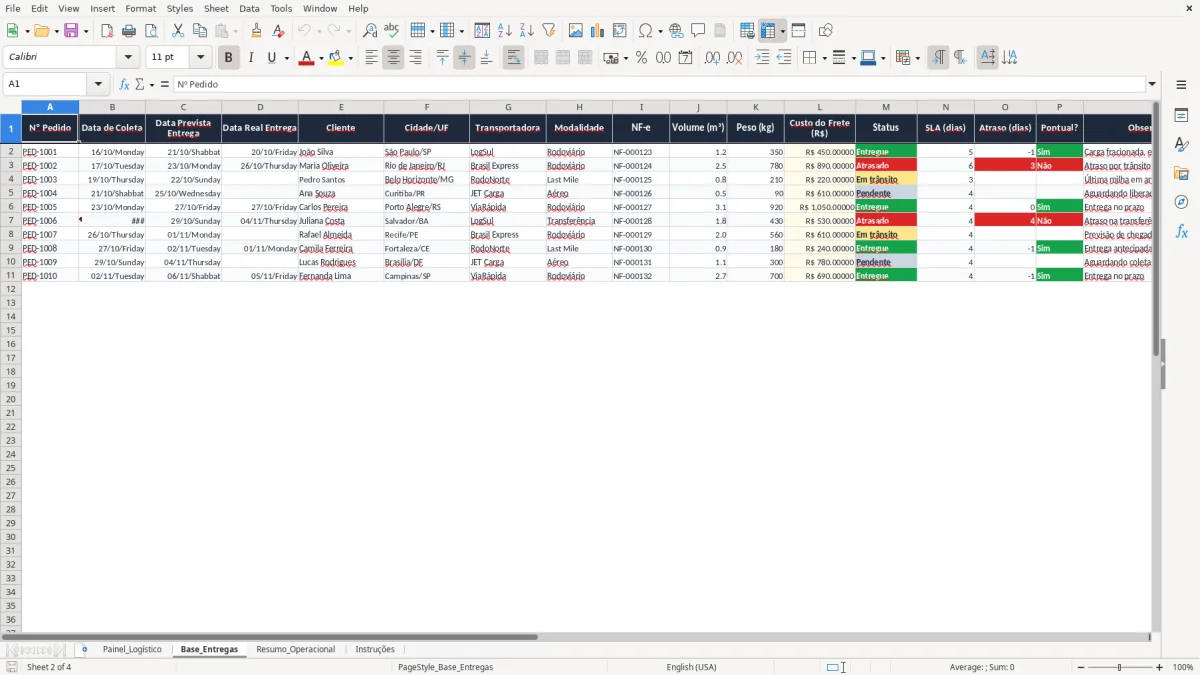Open the sidebar Functions panel
Screen dimensions: 1200x675
[x=1181, y=231]
